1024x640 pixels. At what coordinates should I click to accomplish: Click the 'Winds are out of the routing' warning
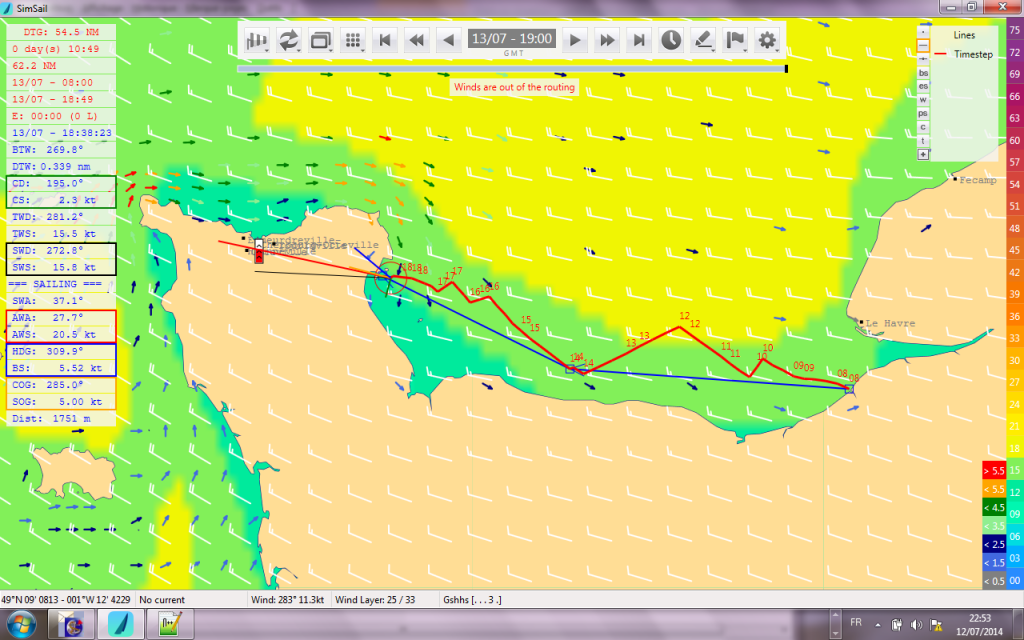point(514,87)
